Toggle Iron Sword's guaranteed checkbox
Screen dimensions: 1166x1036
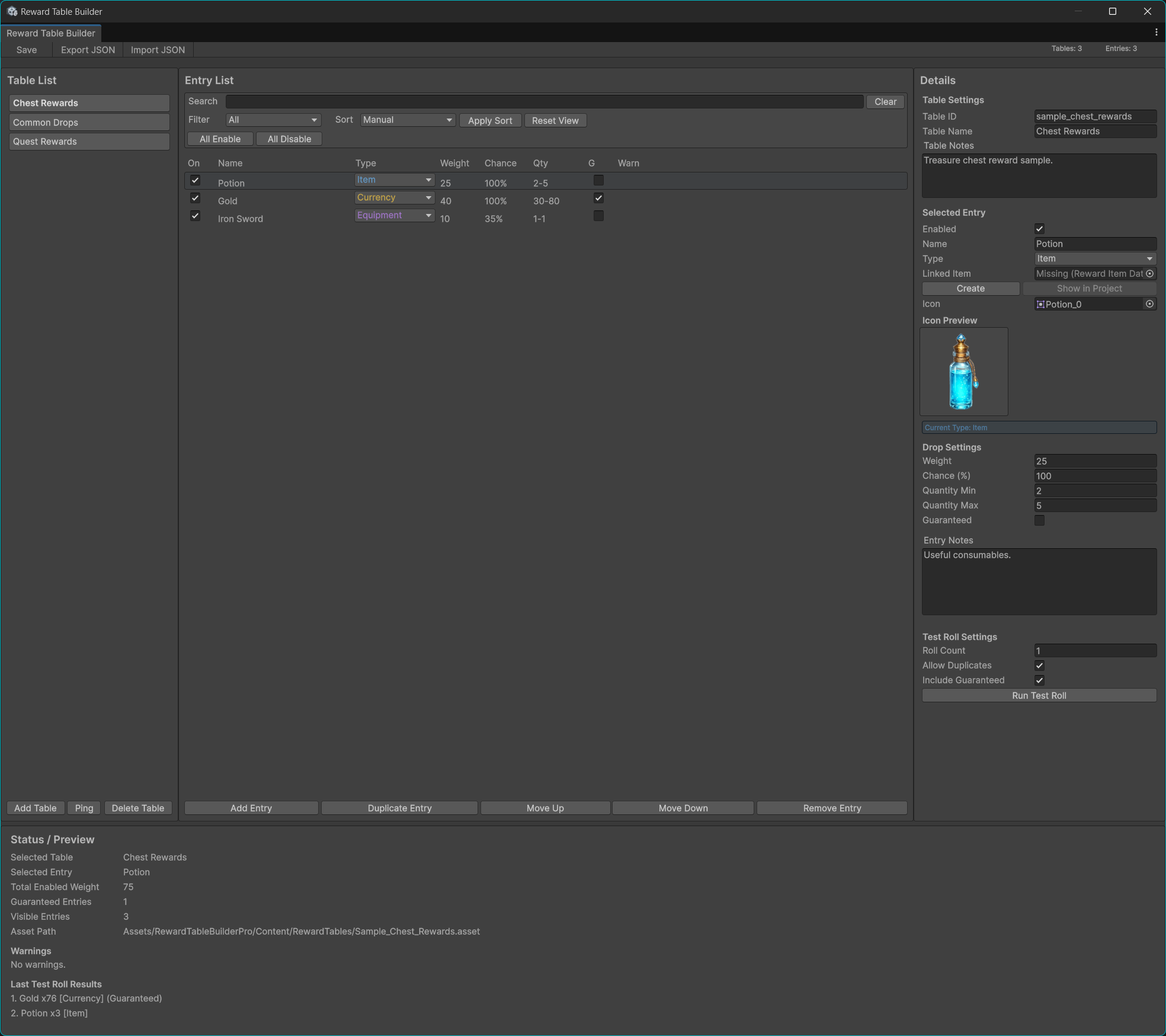[598, 216]
